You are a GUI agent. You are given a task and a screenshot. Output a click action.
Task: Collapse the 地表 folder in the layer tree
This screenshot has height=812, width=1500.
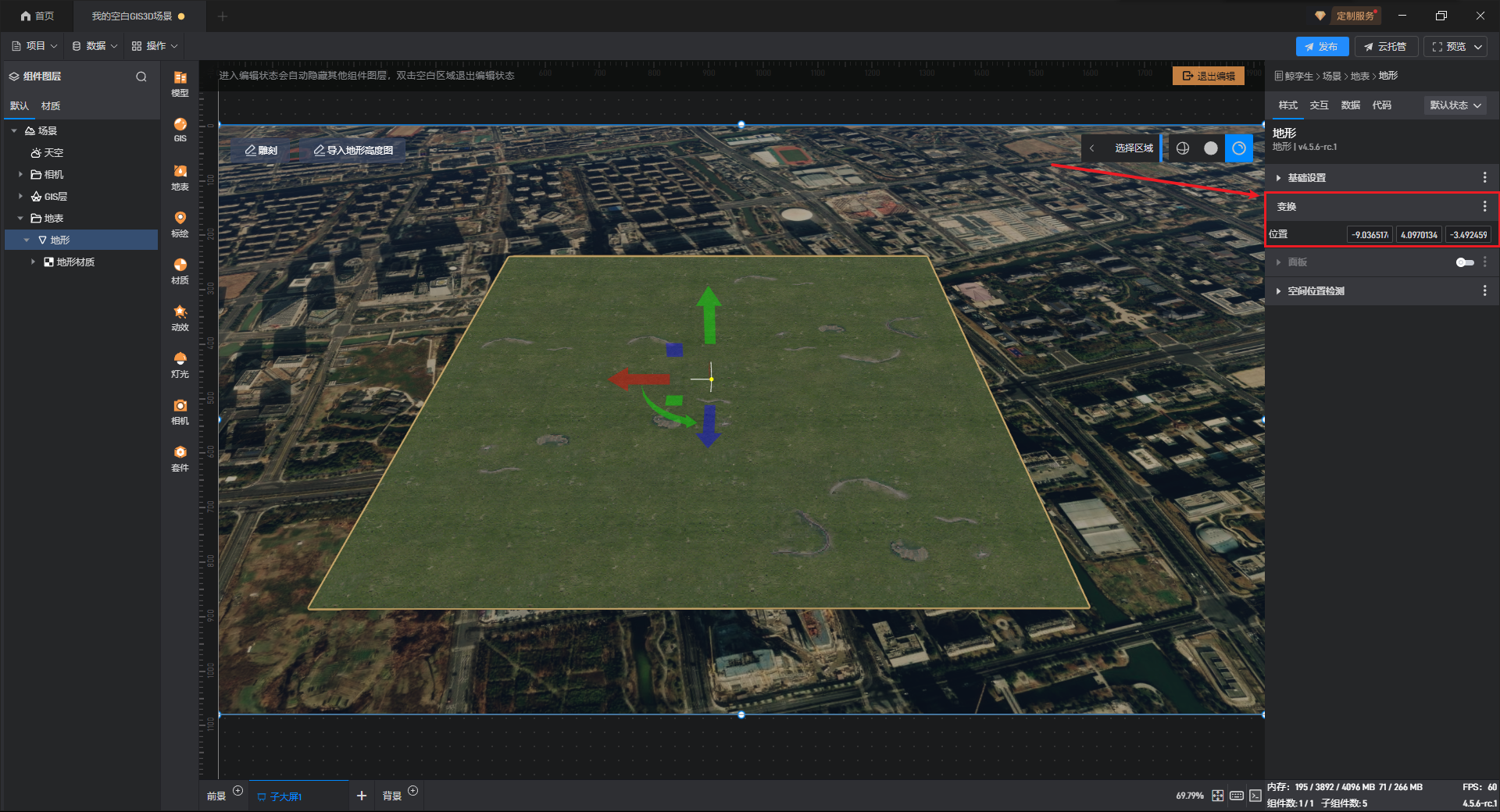click(20, 219)
